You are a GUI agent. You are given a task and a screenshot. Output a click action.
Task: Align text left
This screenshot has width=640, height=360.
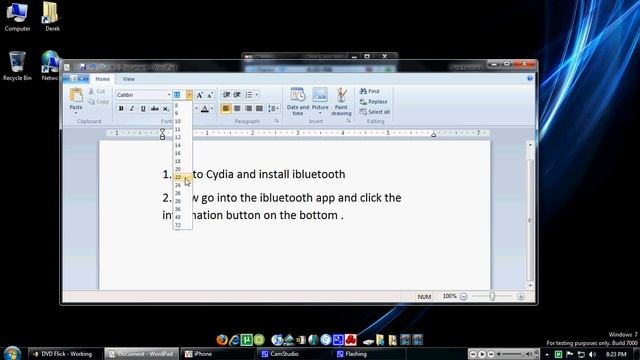coord(226,109)
